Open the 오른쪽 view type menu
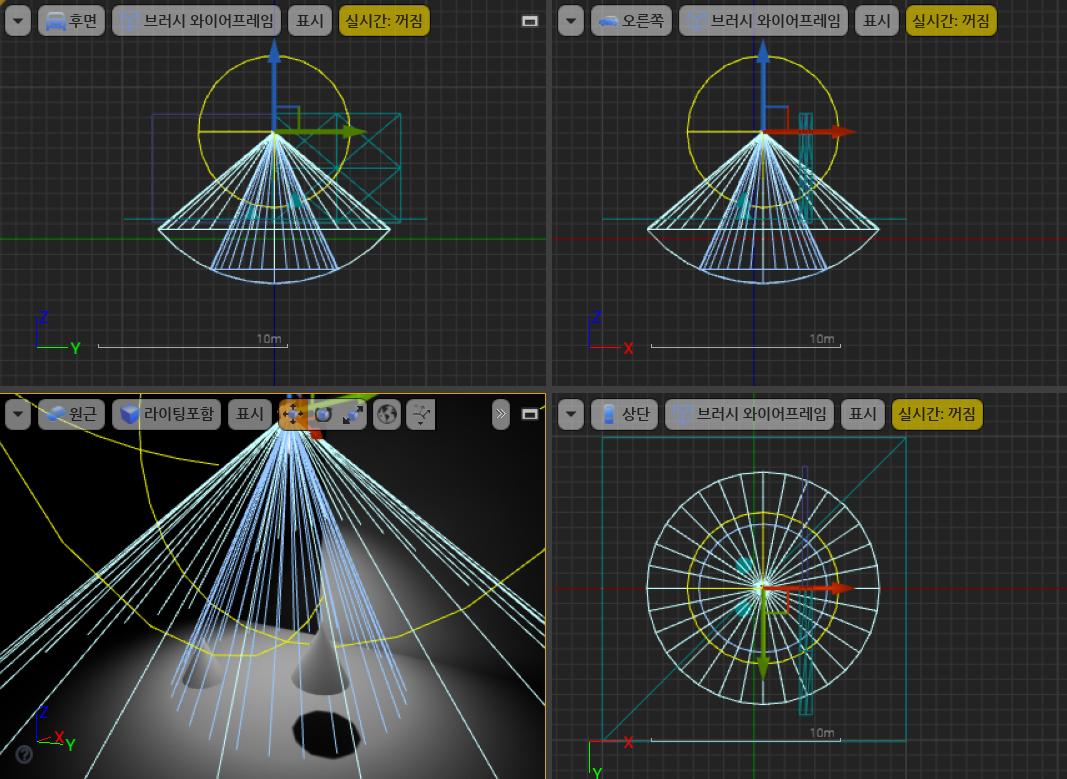1067x779 pixels. (x=631, y=21)
